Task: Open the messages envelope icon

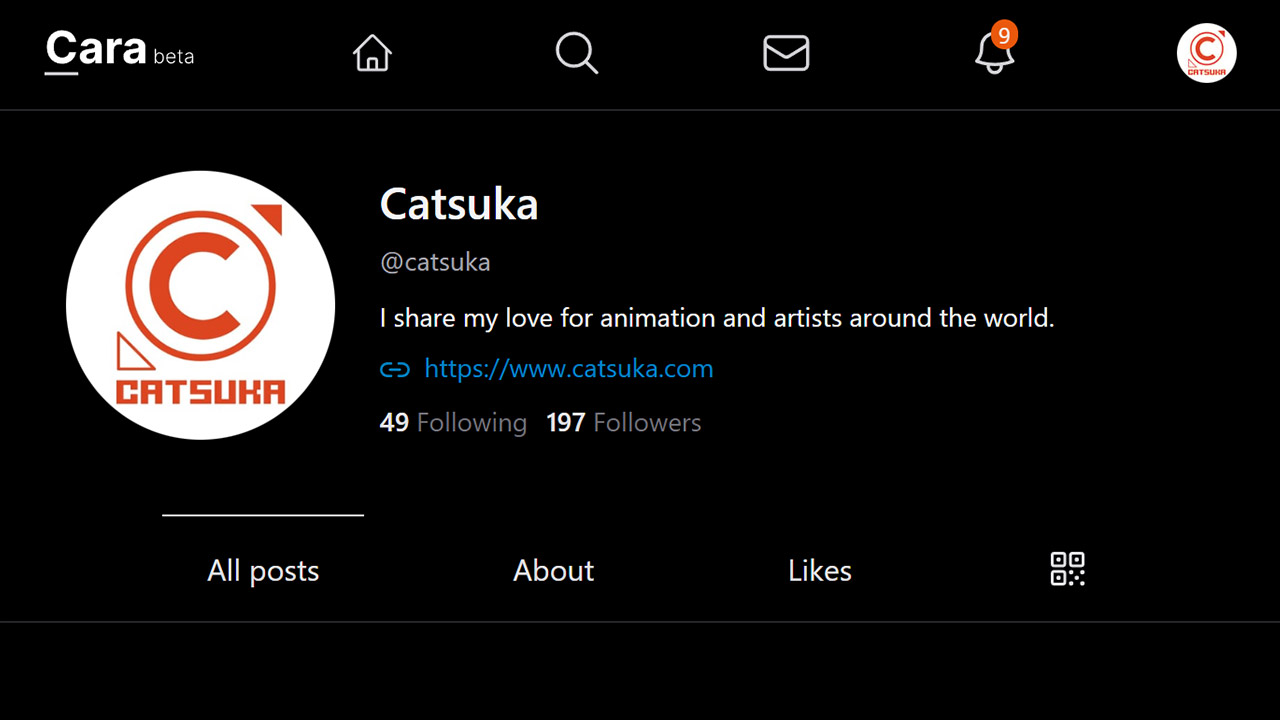Action: click(x=786, y=53)
